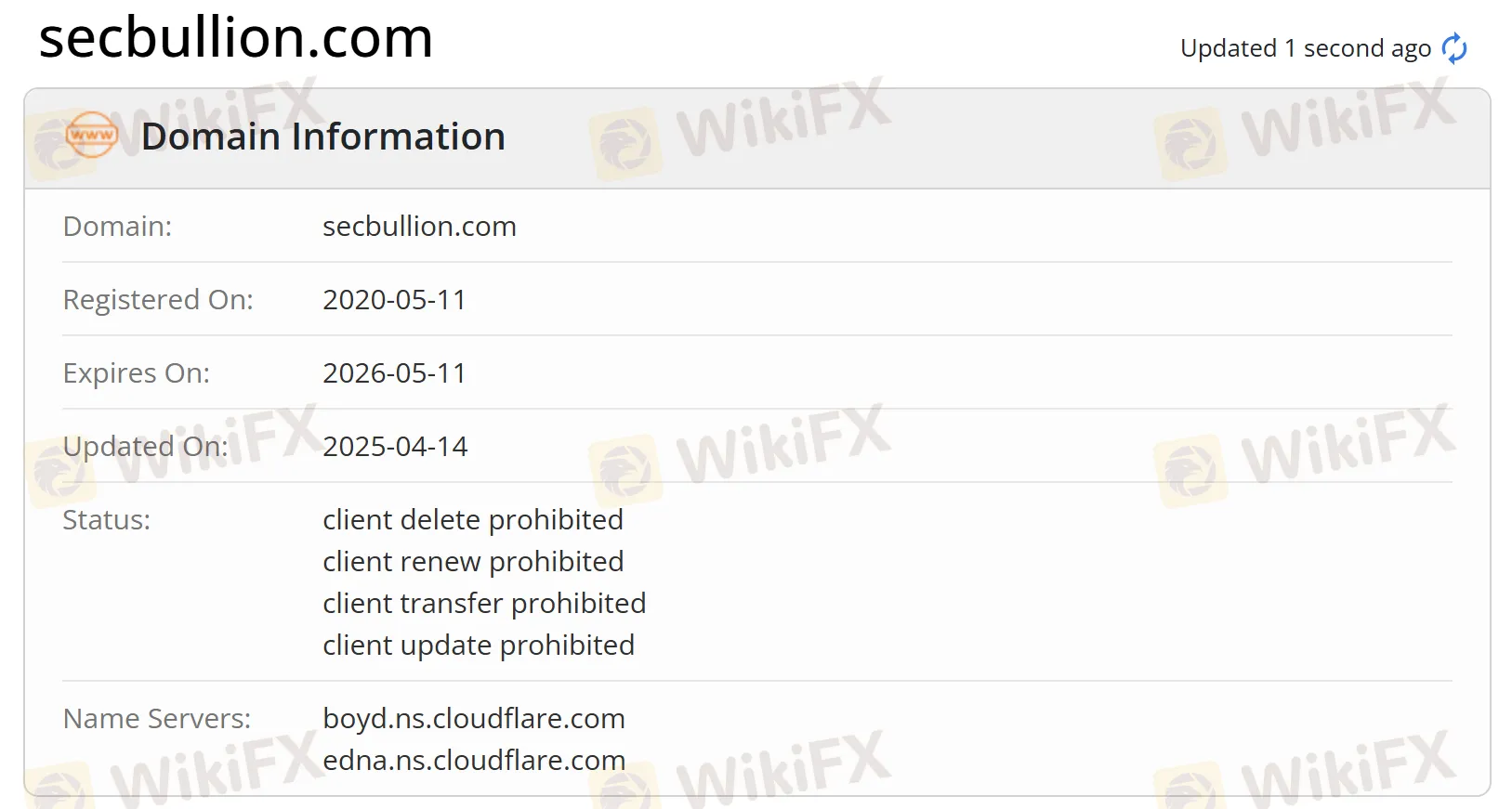Click the Domain Information header icon
Image resolution: width=1512 pixels, height=809 pixels.
click(90, 136)
